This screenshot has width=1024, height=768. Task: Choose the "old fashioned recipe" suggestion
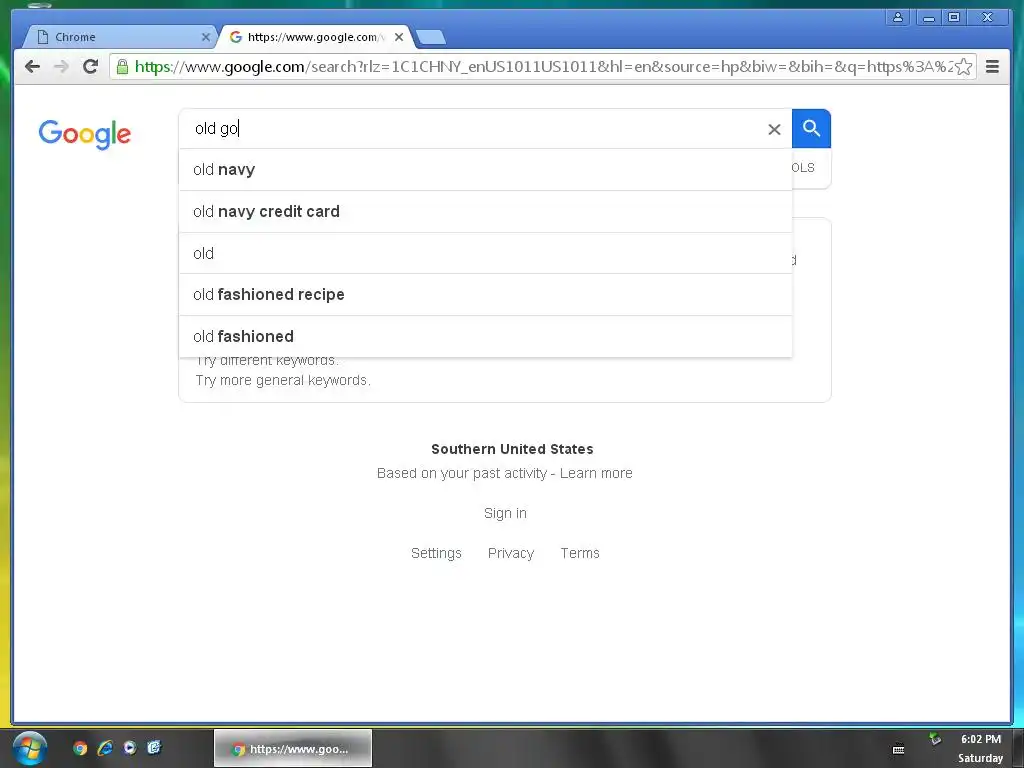click(485, 295)
